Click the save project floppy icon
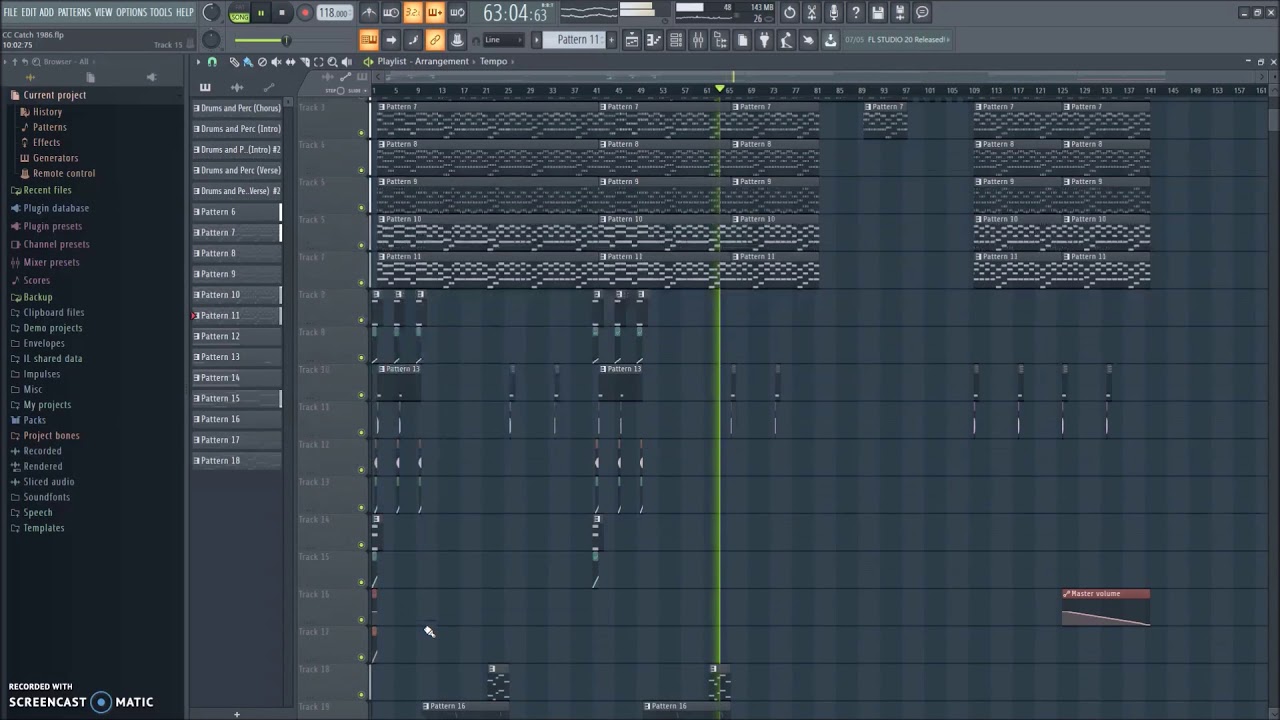The image size is (1280, 720). point(878,12)
